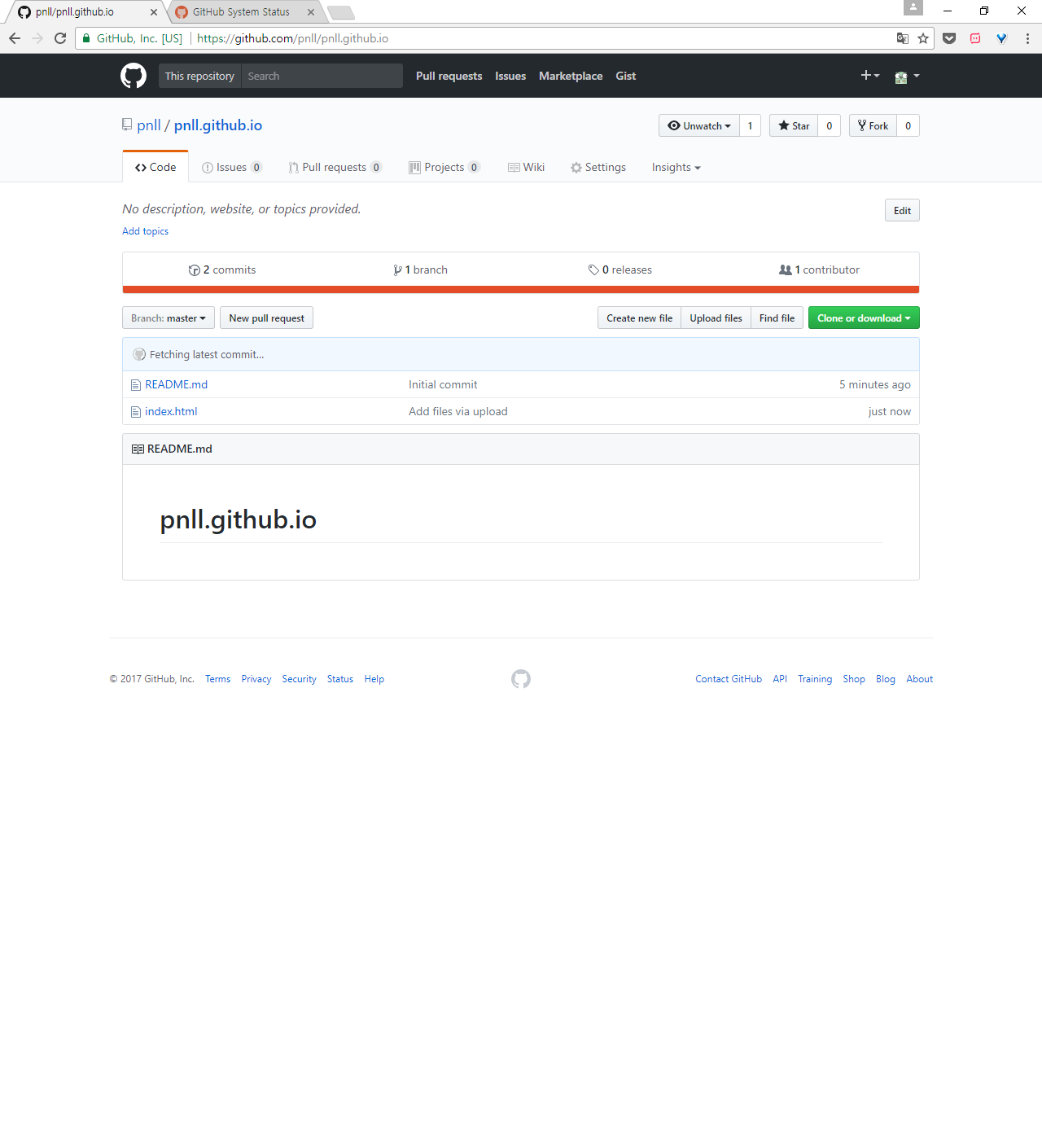Click the browser address bar URL

click(292, 38)
